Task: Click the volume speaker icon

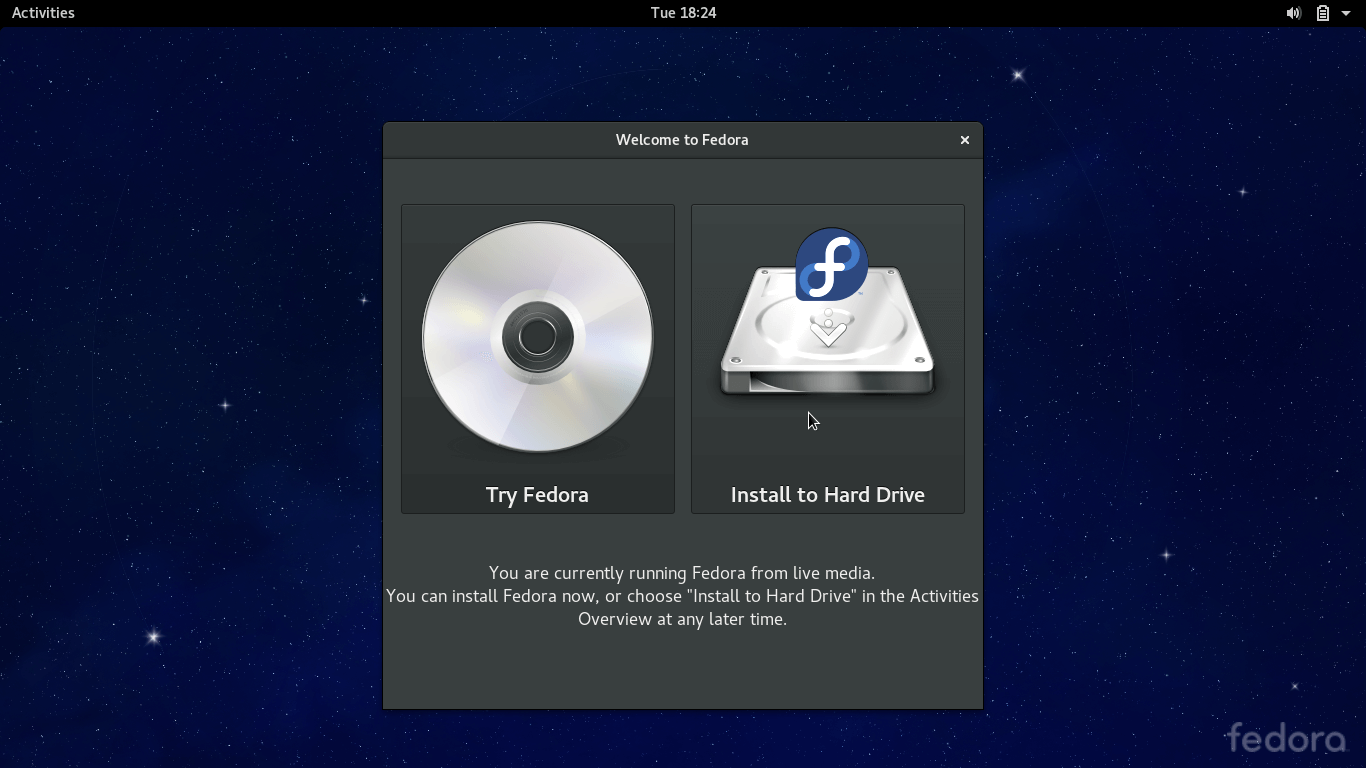Action: tap(1293, 13)
